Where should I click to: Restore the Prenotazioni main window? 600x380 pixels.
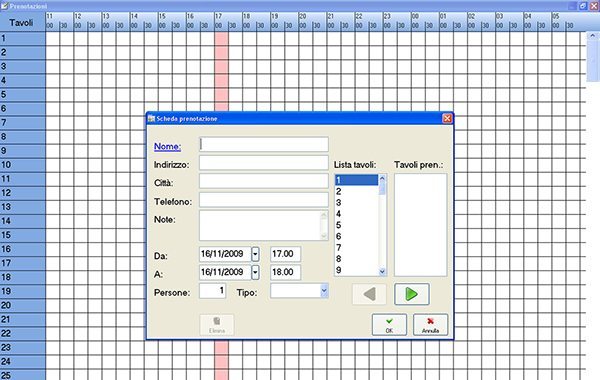point(582,6)
